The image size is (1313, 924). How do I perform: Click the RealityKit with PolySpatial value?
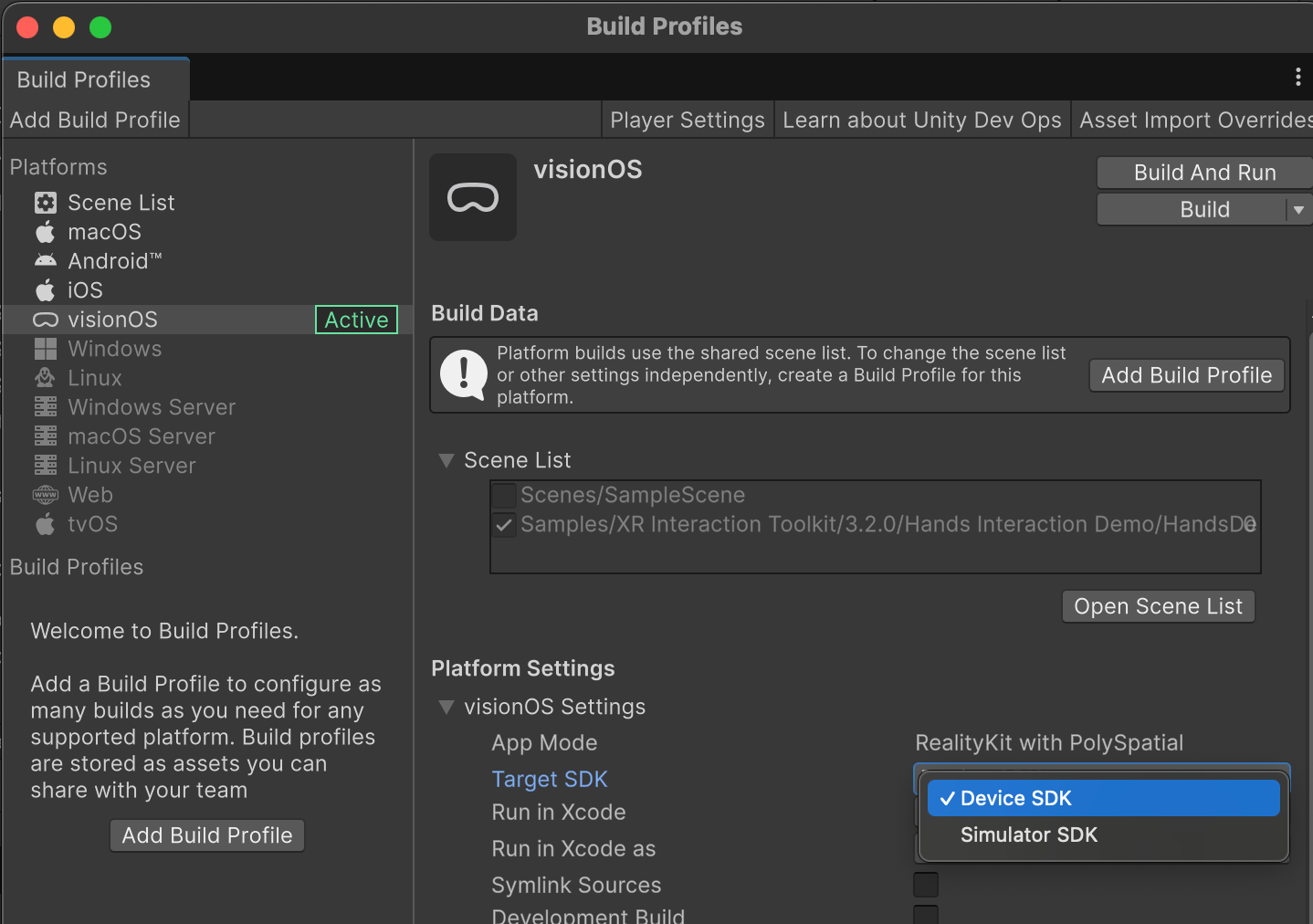pos(1049,743)
